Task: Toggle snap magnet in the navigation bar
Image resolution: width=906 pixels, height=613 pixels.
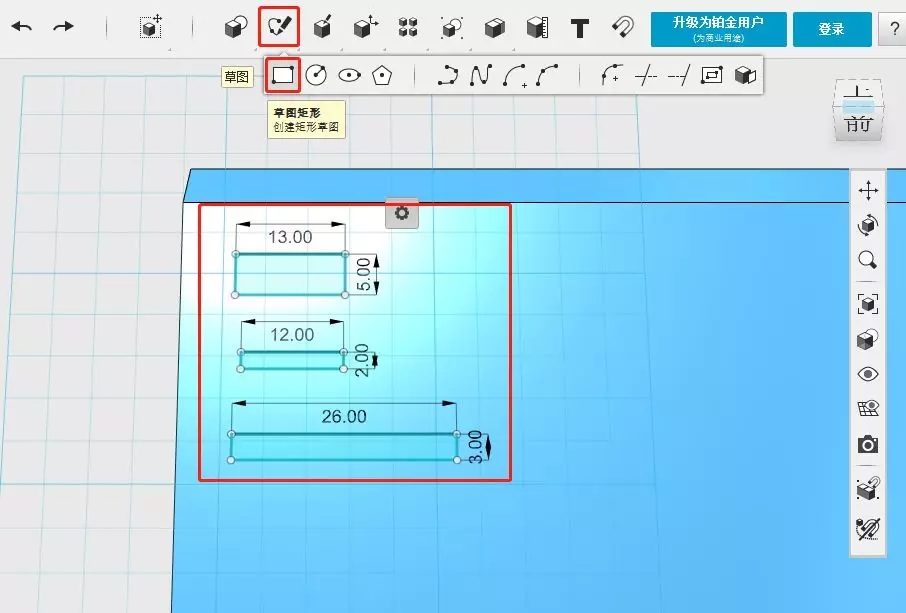Action: pyautogui.click(x=868, y=489)
